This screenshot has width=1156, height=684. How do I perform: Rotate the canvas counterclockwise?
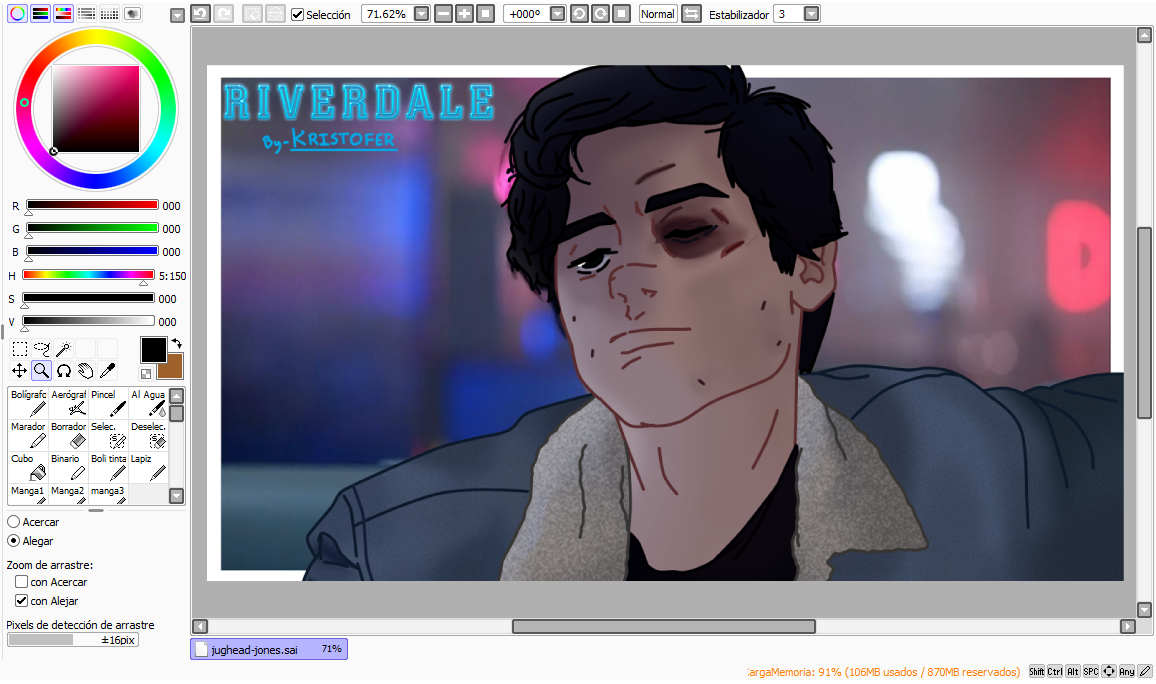pos(579,14)
